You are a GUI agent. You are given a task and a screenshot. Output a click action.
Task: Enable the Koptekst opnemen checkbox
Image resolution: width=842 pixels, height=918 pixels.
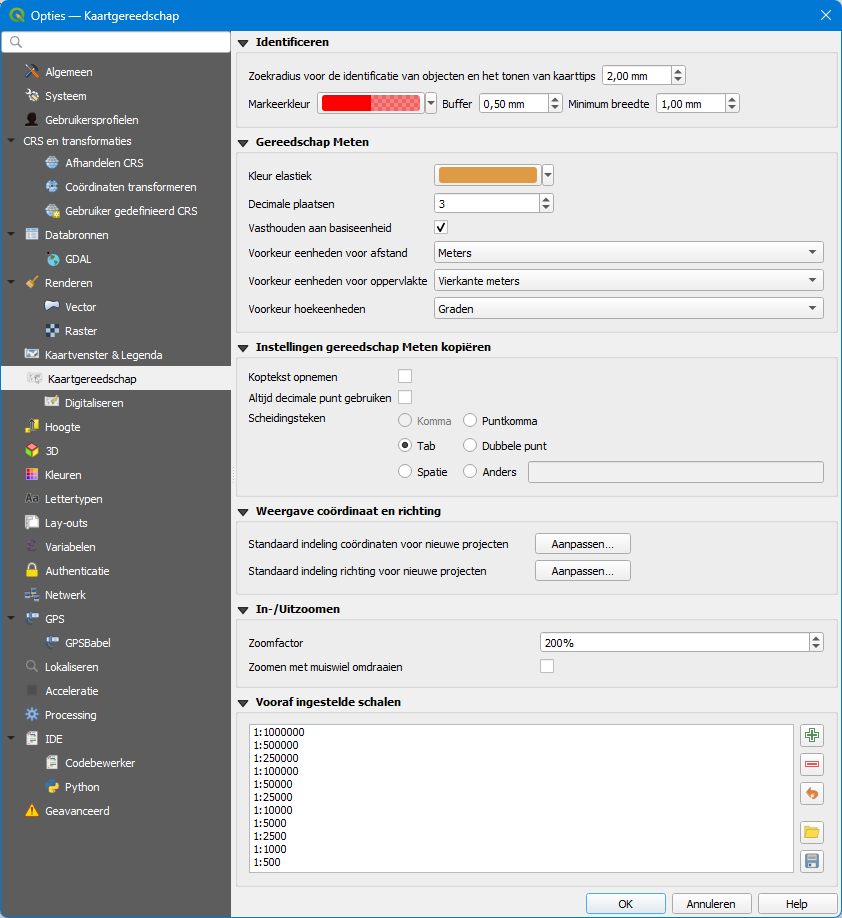pos(405,376)
